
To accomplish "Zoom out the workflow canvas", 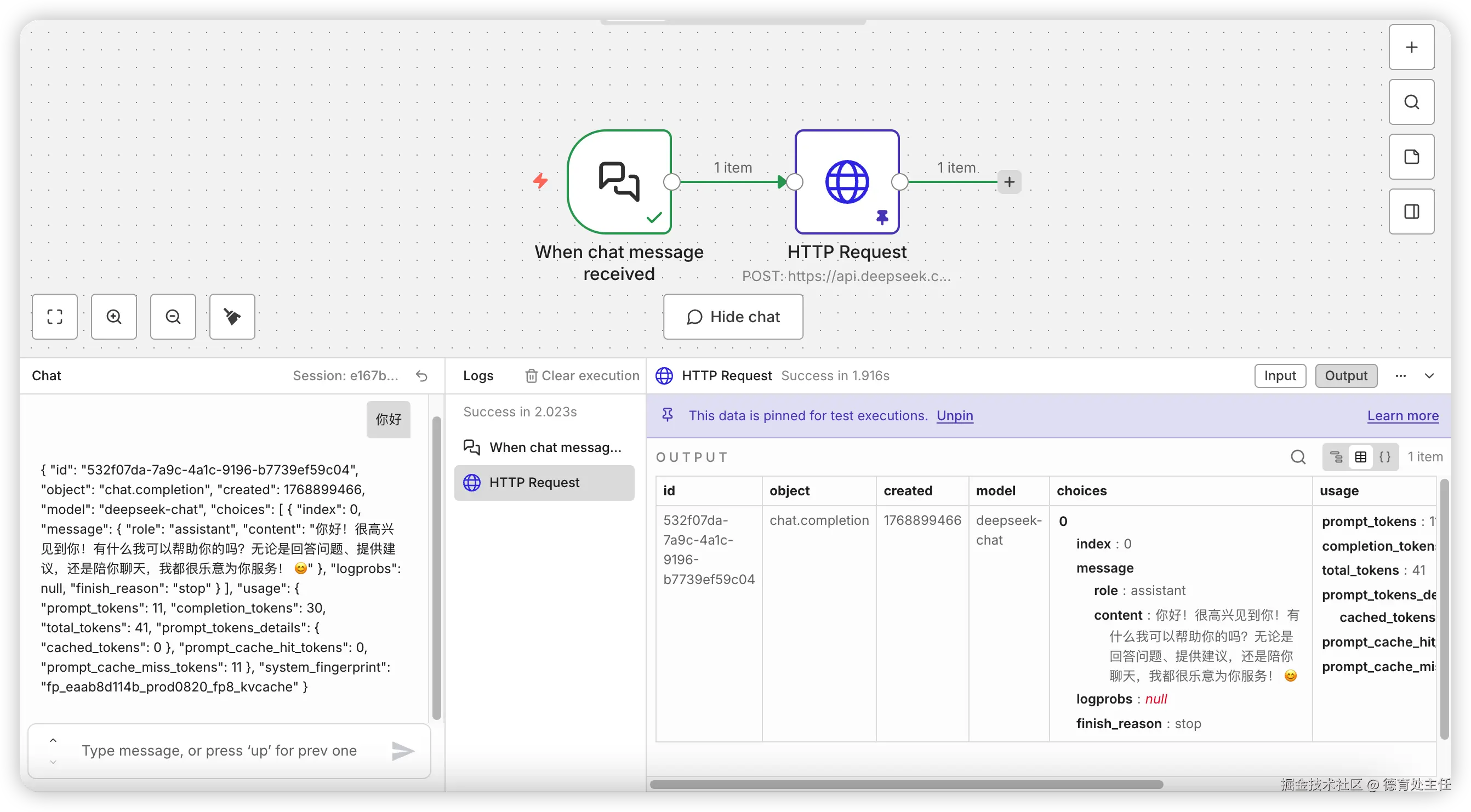I will pos(173,317).
